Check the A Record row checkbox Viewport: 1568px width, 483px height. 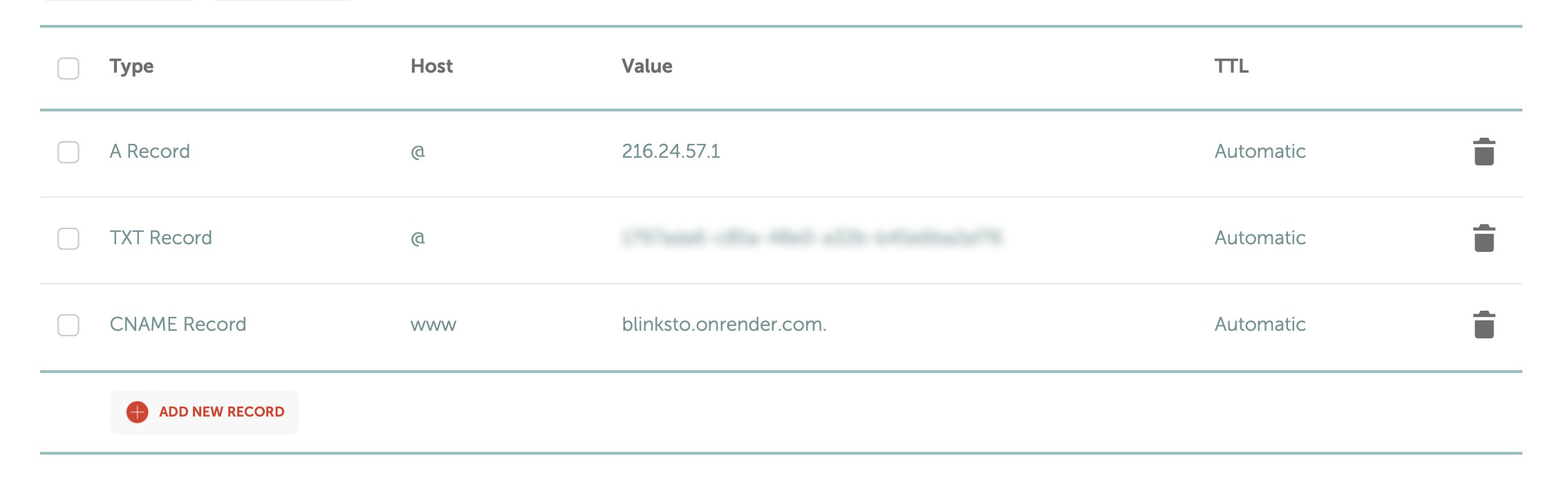68,152
